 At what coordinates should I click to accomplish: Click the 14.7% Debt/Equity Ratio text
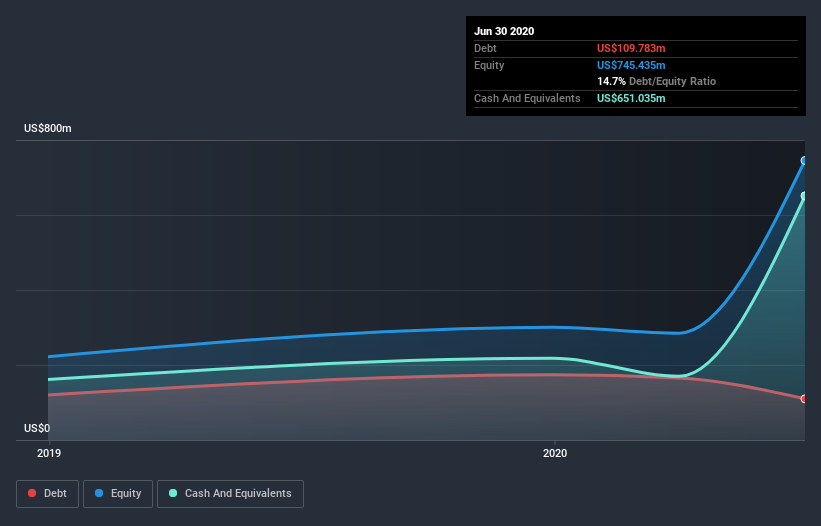click(657, 81)
